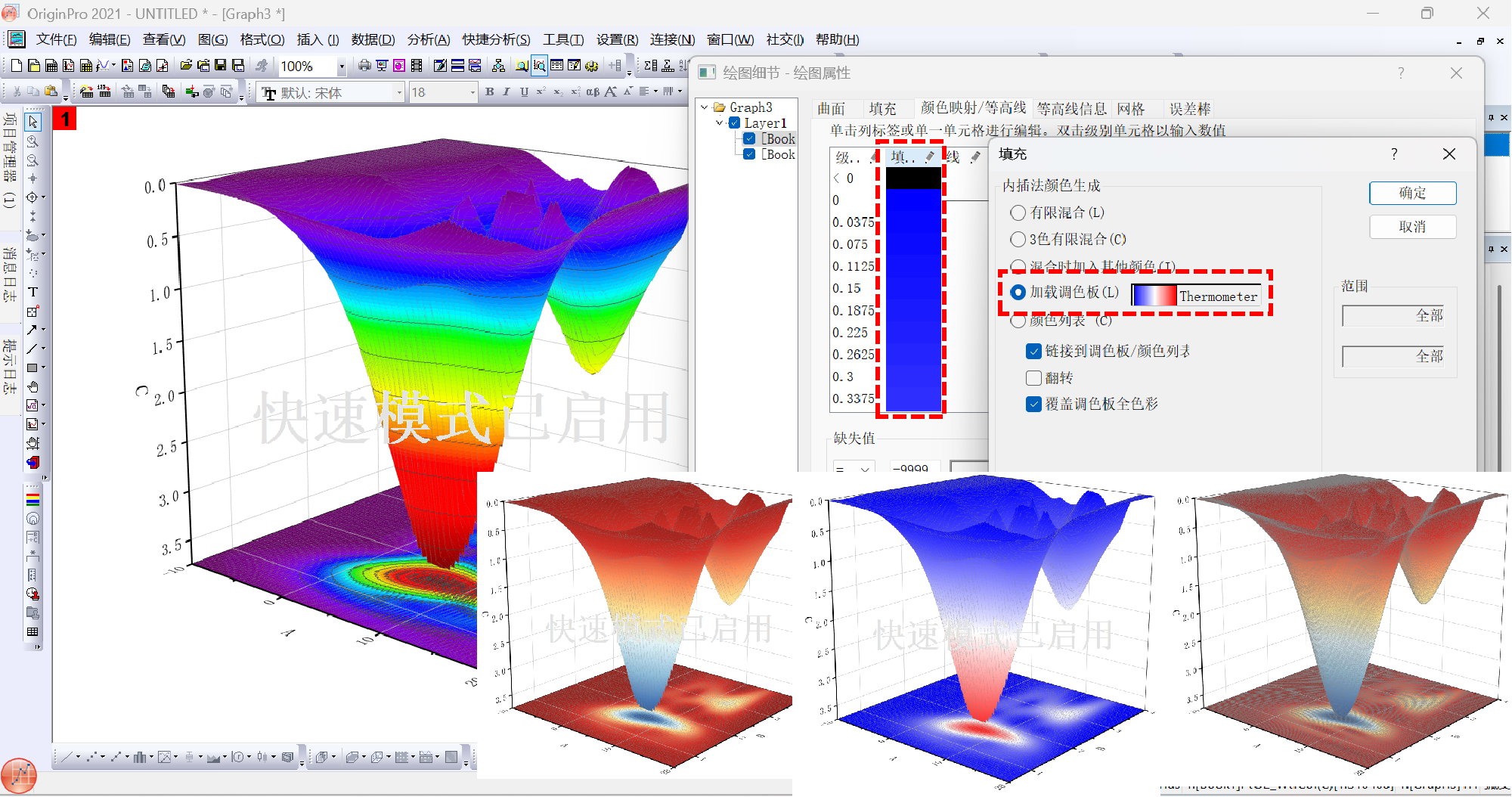Select the 3色有限混合 (C) radio option
Screen dimensions: 1512x797
(1018, 239)
